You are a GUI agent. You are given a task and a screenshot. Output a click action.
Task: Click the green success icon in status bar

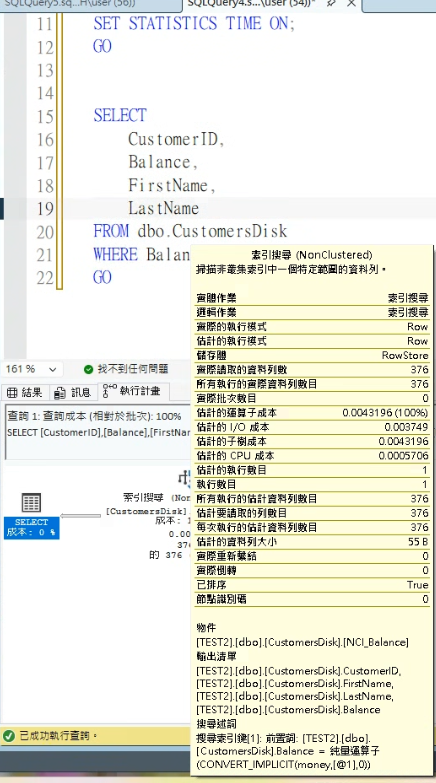8,736
